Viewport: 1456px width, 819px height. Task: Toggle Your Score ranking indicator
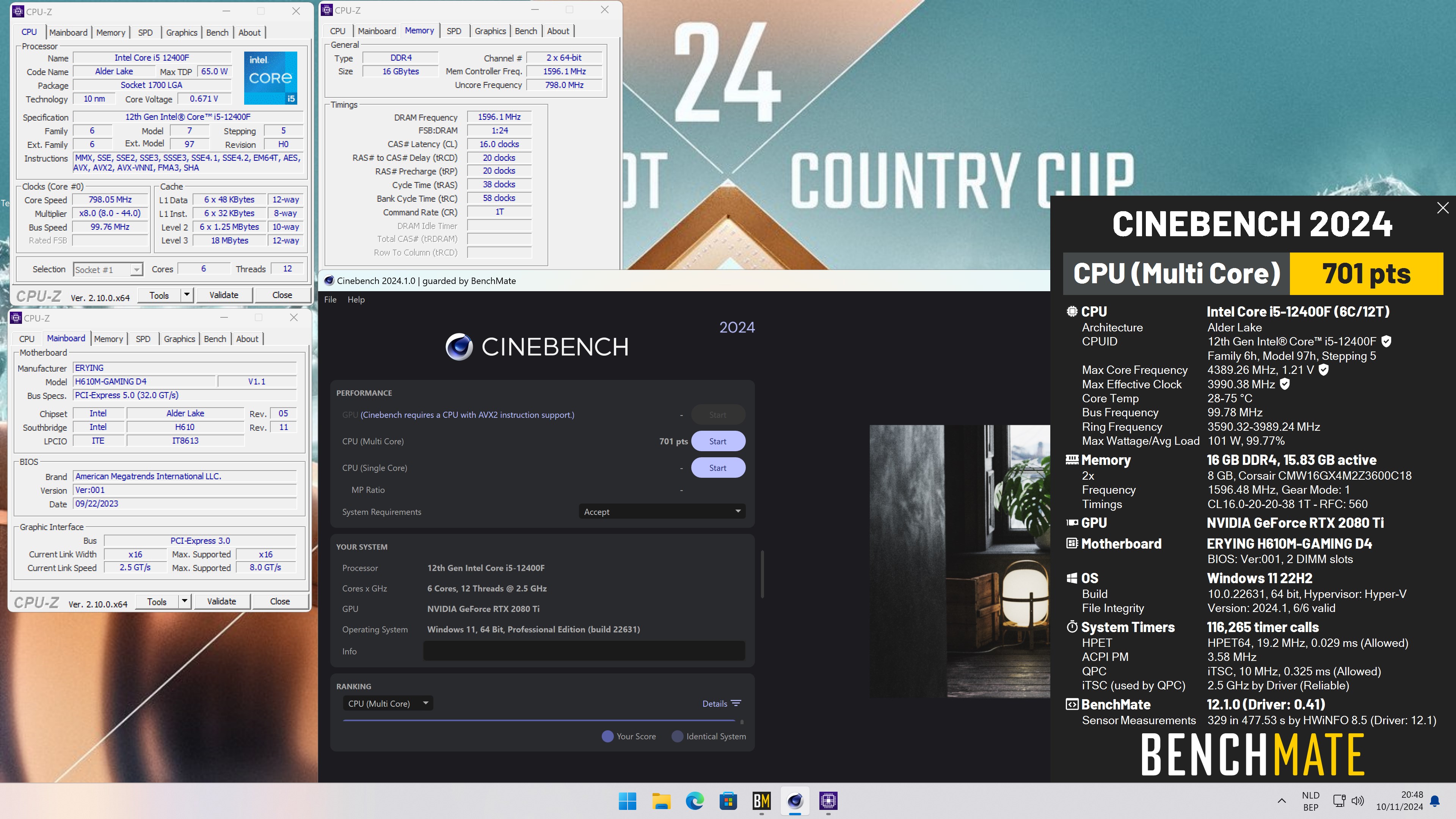pos(607,736)
